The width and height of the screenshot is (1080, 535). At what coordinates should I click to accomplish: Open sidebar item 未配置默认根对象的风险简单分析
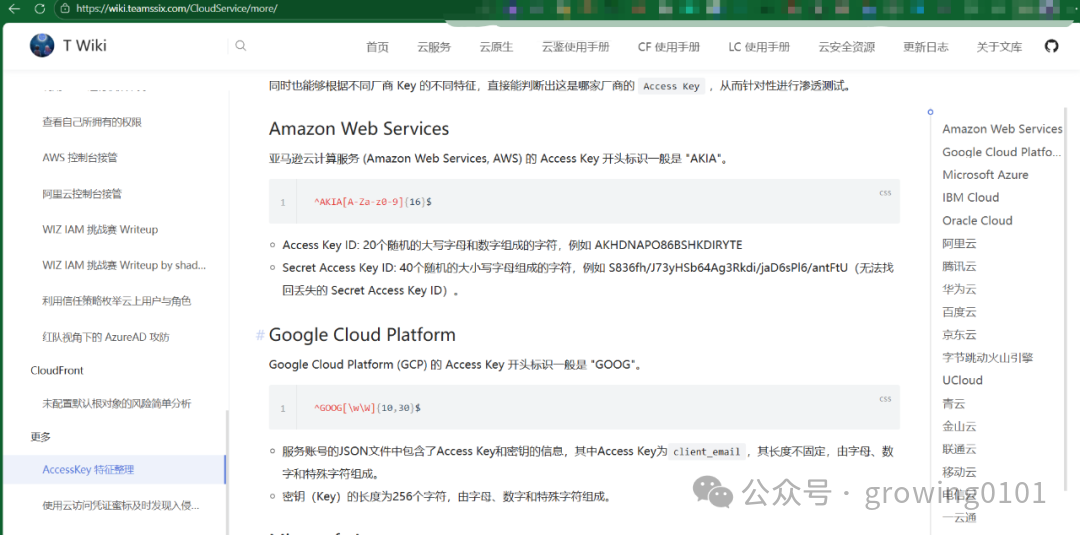click(116, 403)
